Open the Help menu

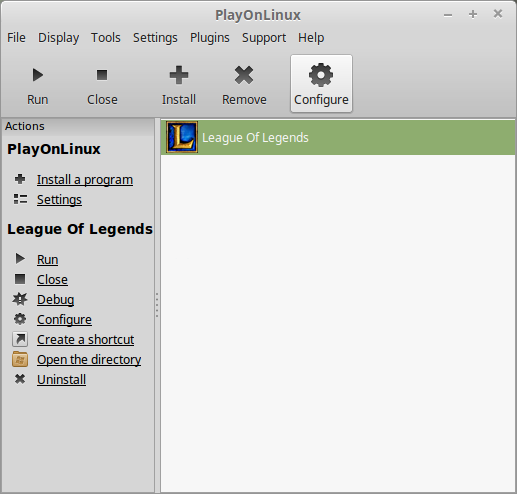311,38
